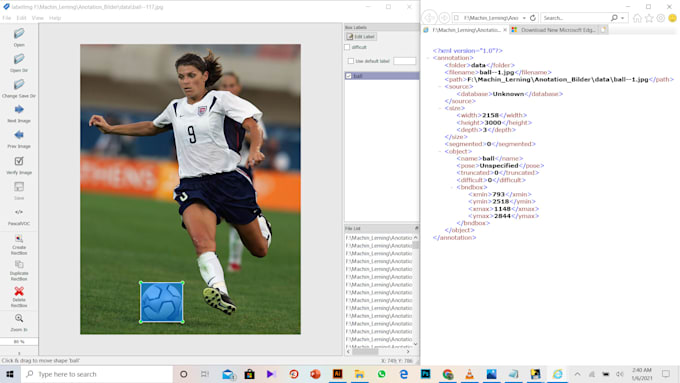680x383 pixels.
Task: Click the Delete RectBox red X
Action: pos(19,291)
